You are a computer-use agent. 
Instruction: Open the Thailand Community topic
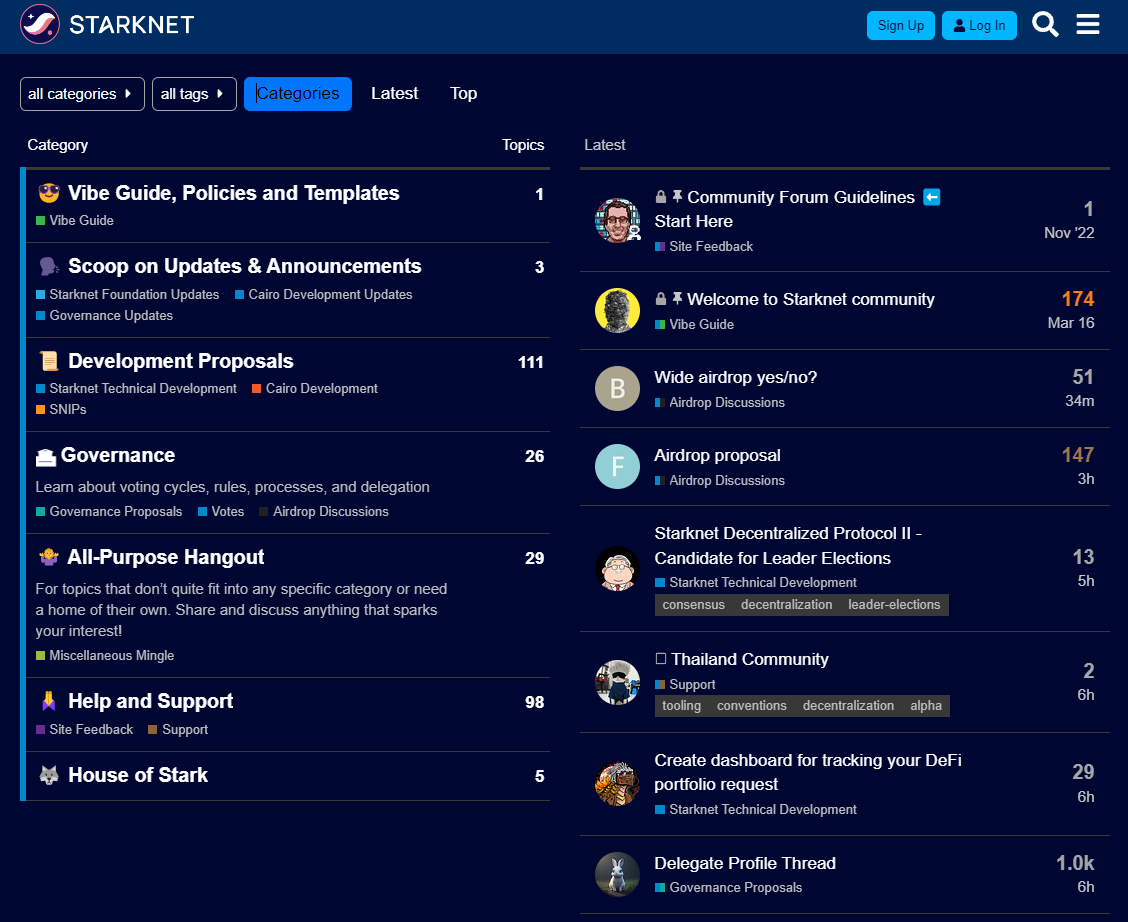[750, 659]
